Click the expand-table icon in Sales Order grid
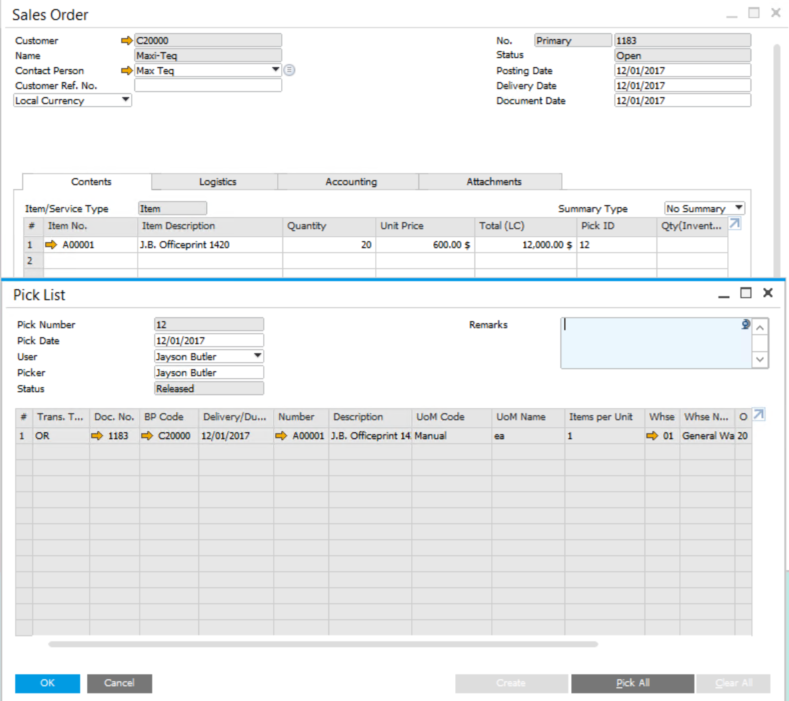The width and height of the screenshot is (789, 701). click(735, 225)
